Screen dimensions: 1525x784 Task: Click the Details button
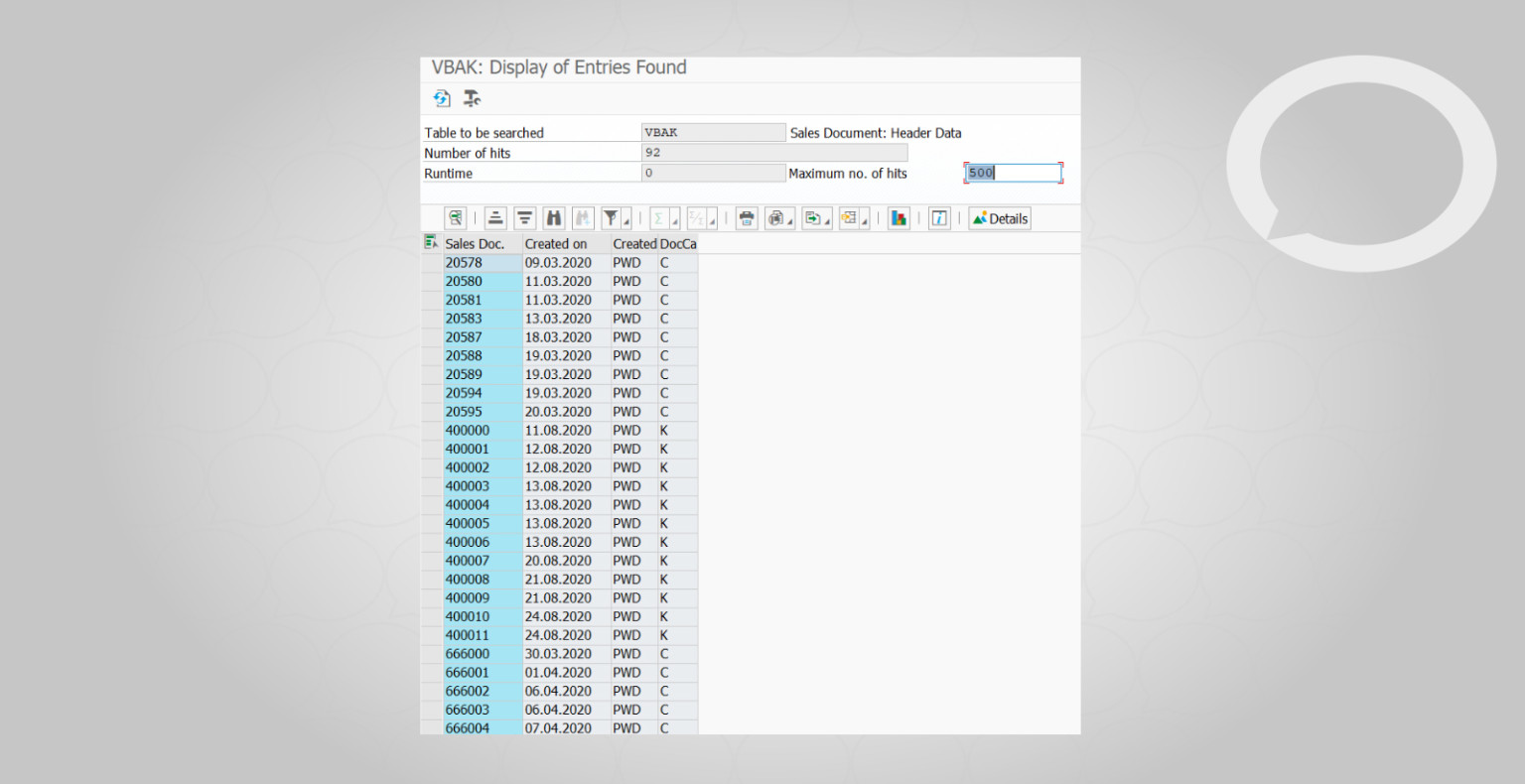pos(1000,218)
